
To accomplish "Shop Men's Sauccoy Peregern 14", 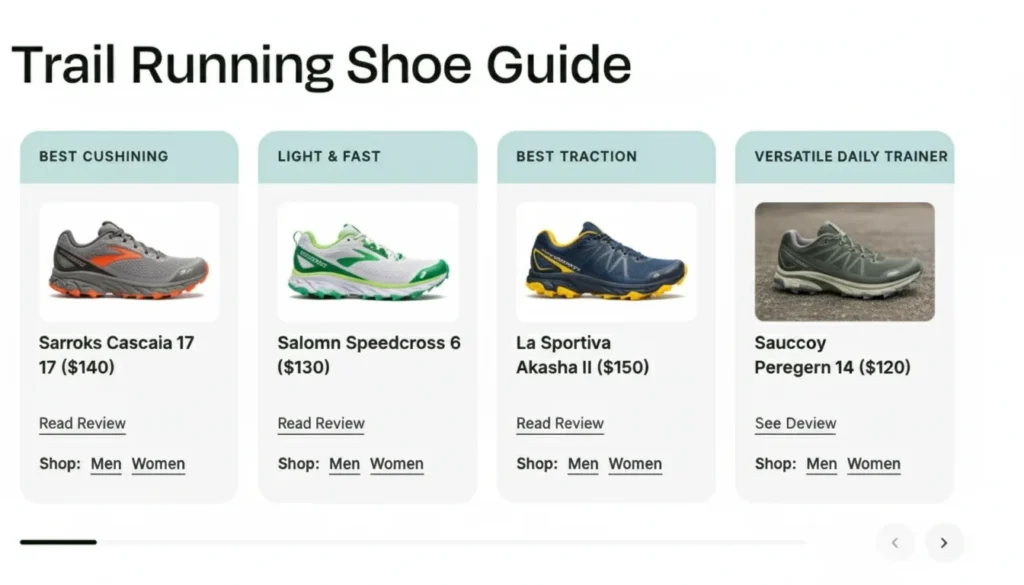I will pos(821,463).
